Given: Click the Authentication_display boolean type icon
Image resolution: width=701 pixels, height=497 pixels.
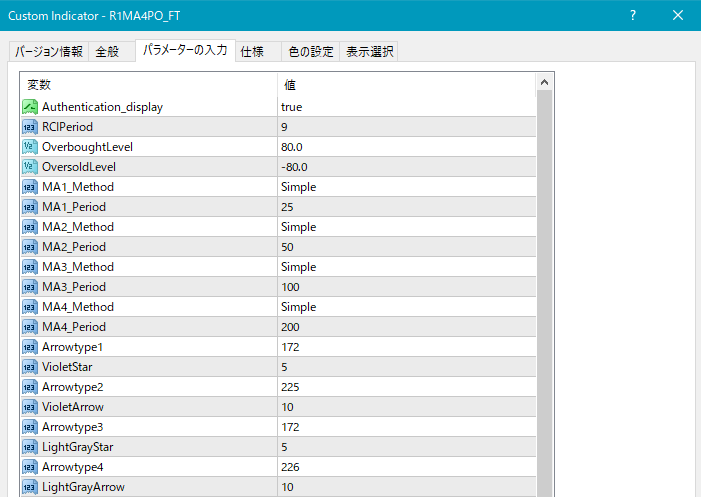Looking at the screenshot, I should point(30,107).
